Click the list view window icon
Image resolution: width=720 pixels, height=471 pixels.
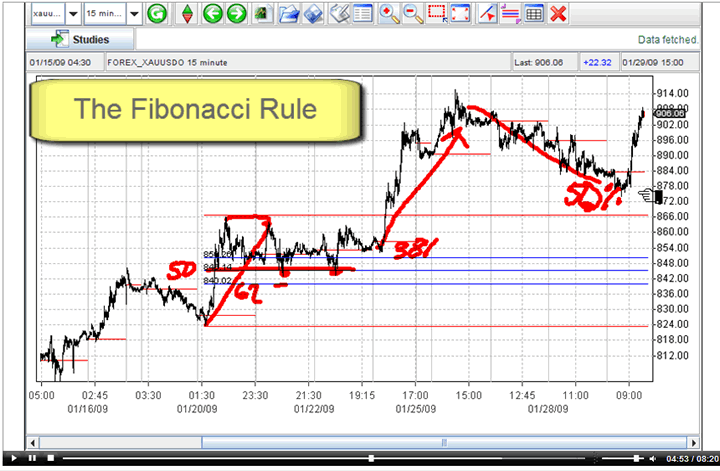[x=363, y=14]
